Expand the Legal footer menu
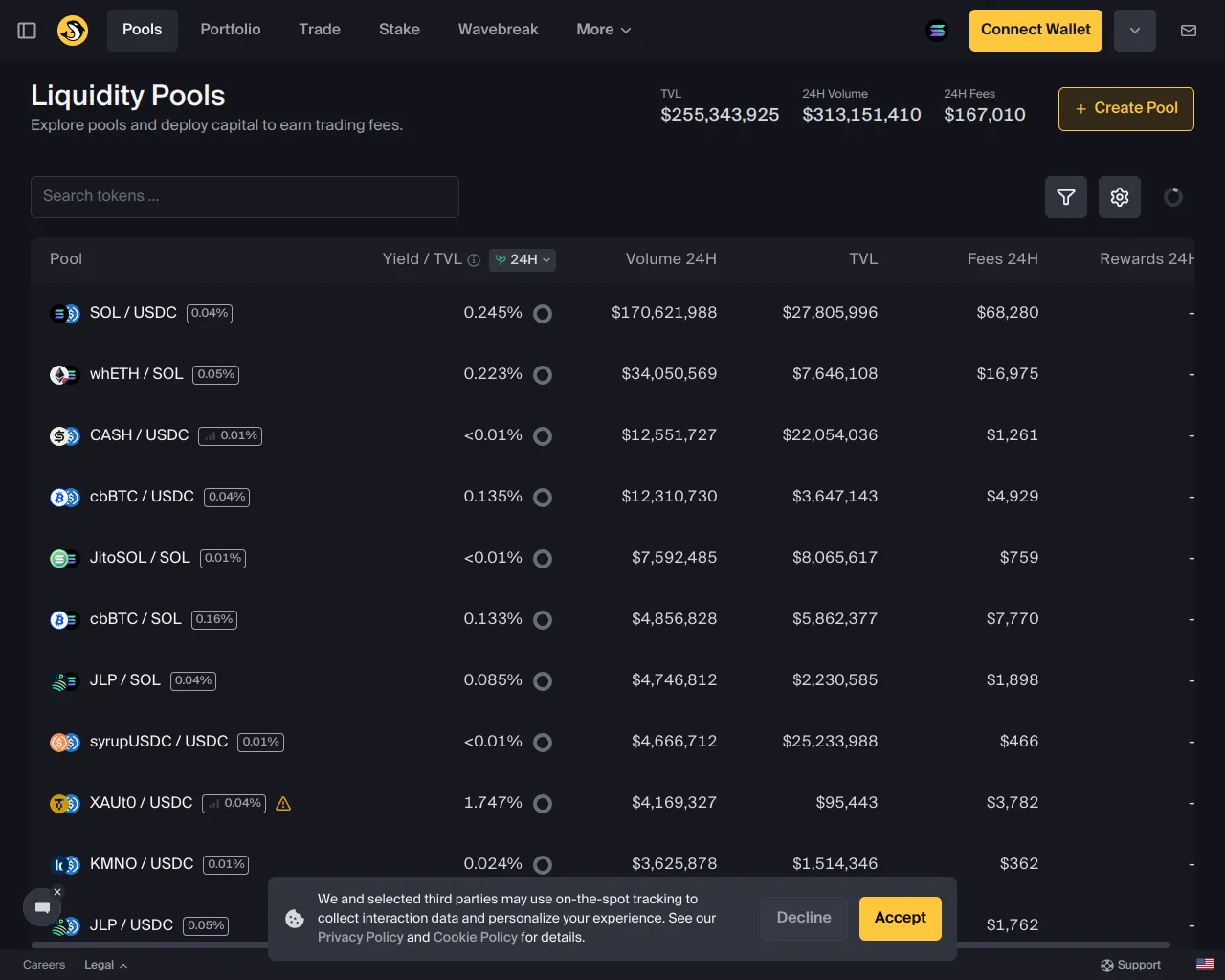The image size is (1225, 980). [x=105, y=965]
